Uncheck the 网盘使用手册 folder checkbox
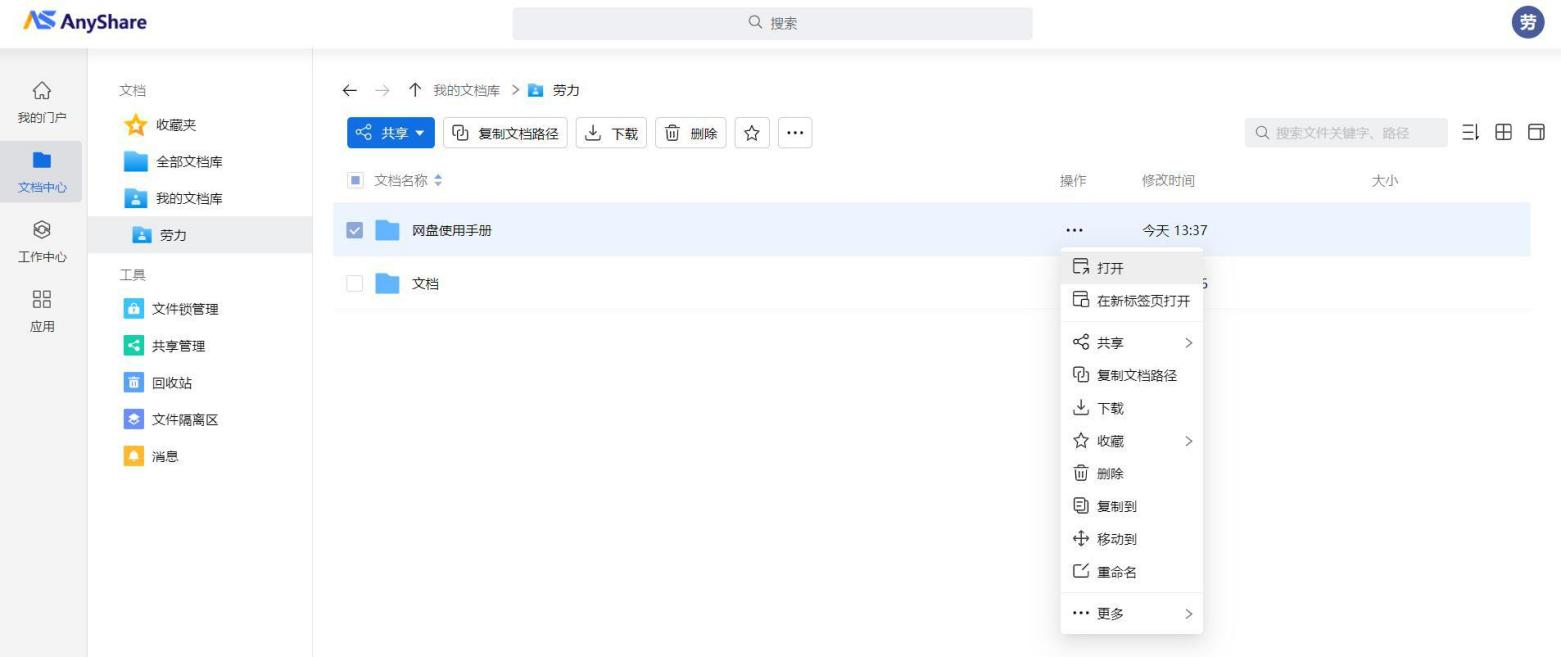1561x657 pixels. tap(354, 231)
